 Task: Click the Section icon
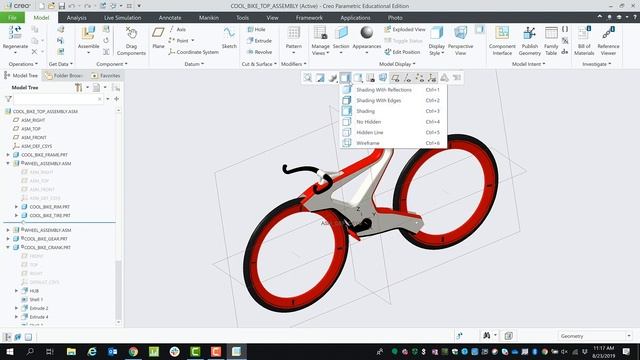341,33
